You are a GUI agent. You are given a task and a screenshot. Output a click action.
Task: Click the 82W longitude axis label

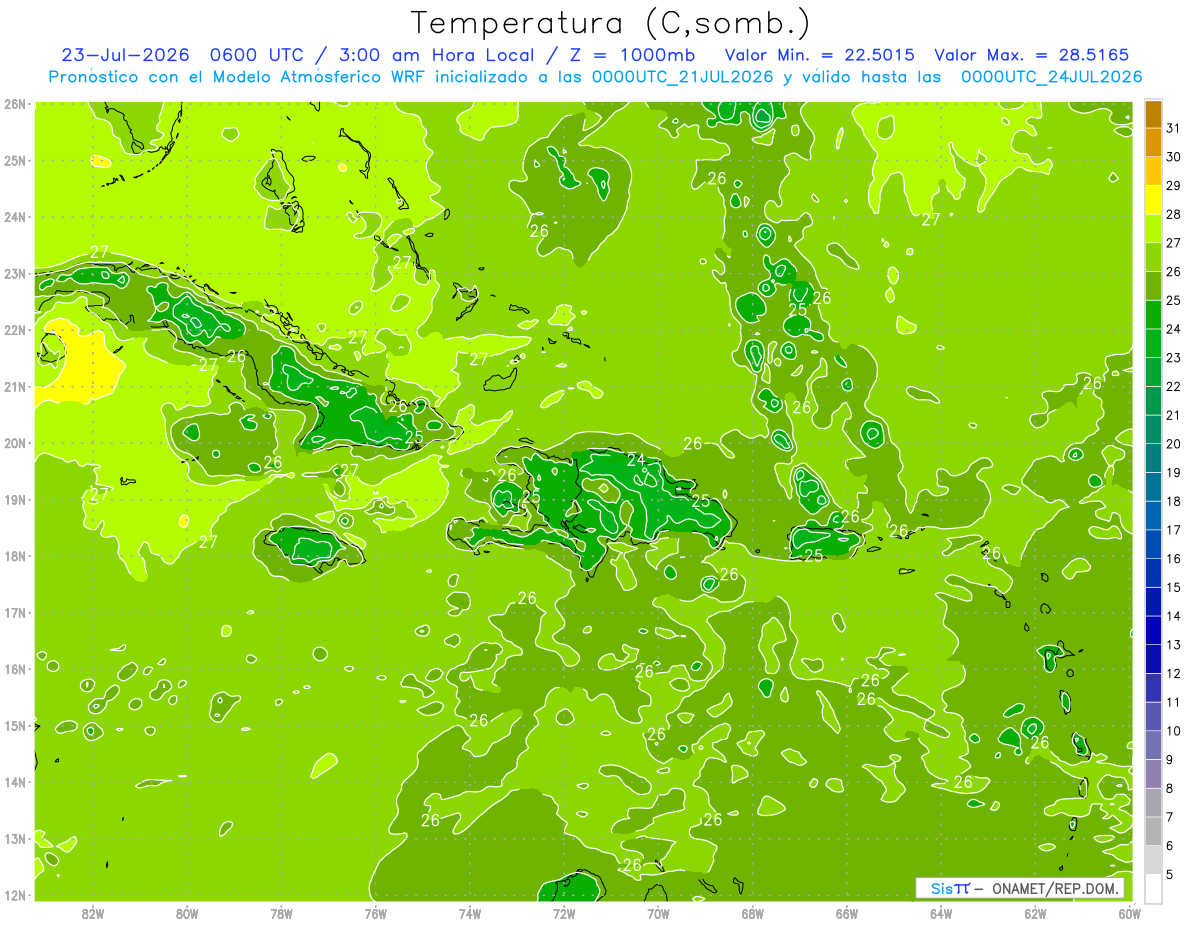point(93,912)
